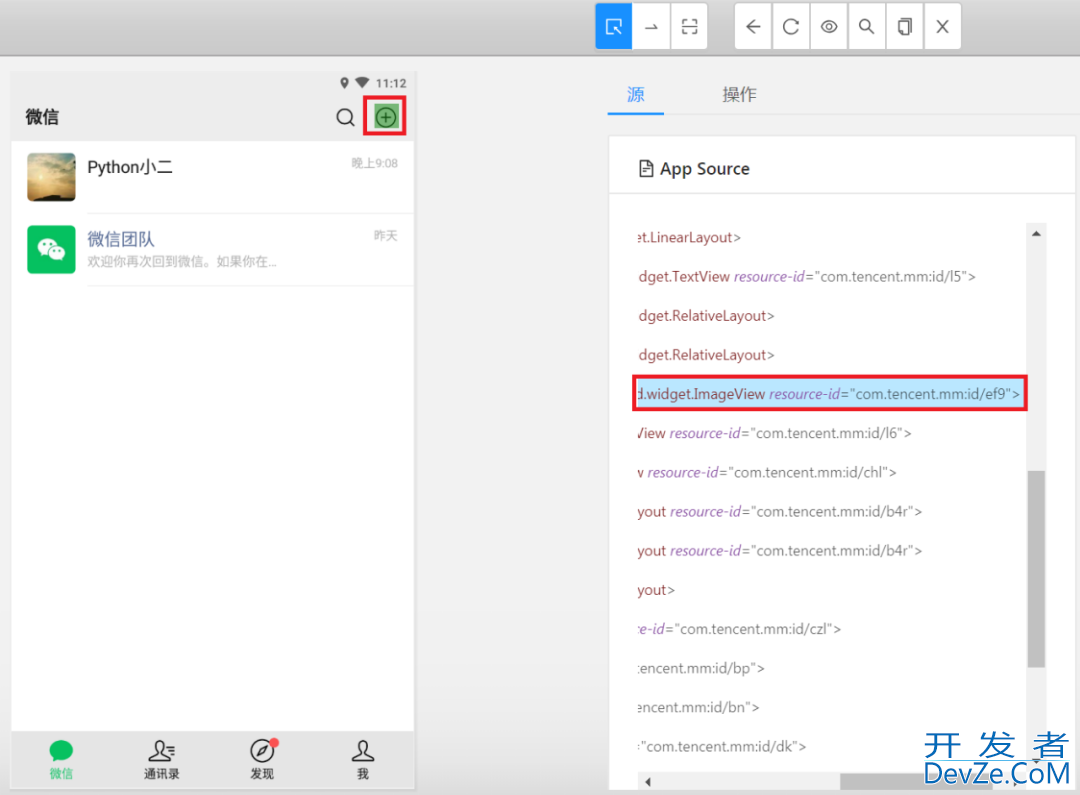This screenshot has width=1080, height=795.
Task: Select the 通讯录 bottom tab
Action: (x=162, y=759)
